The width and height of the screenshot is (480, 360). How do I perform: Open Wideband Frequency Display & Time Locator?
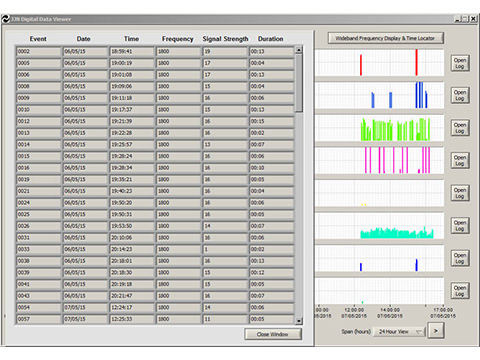pyautogui.click(x=385, y=38)
